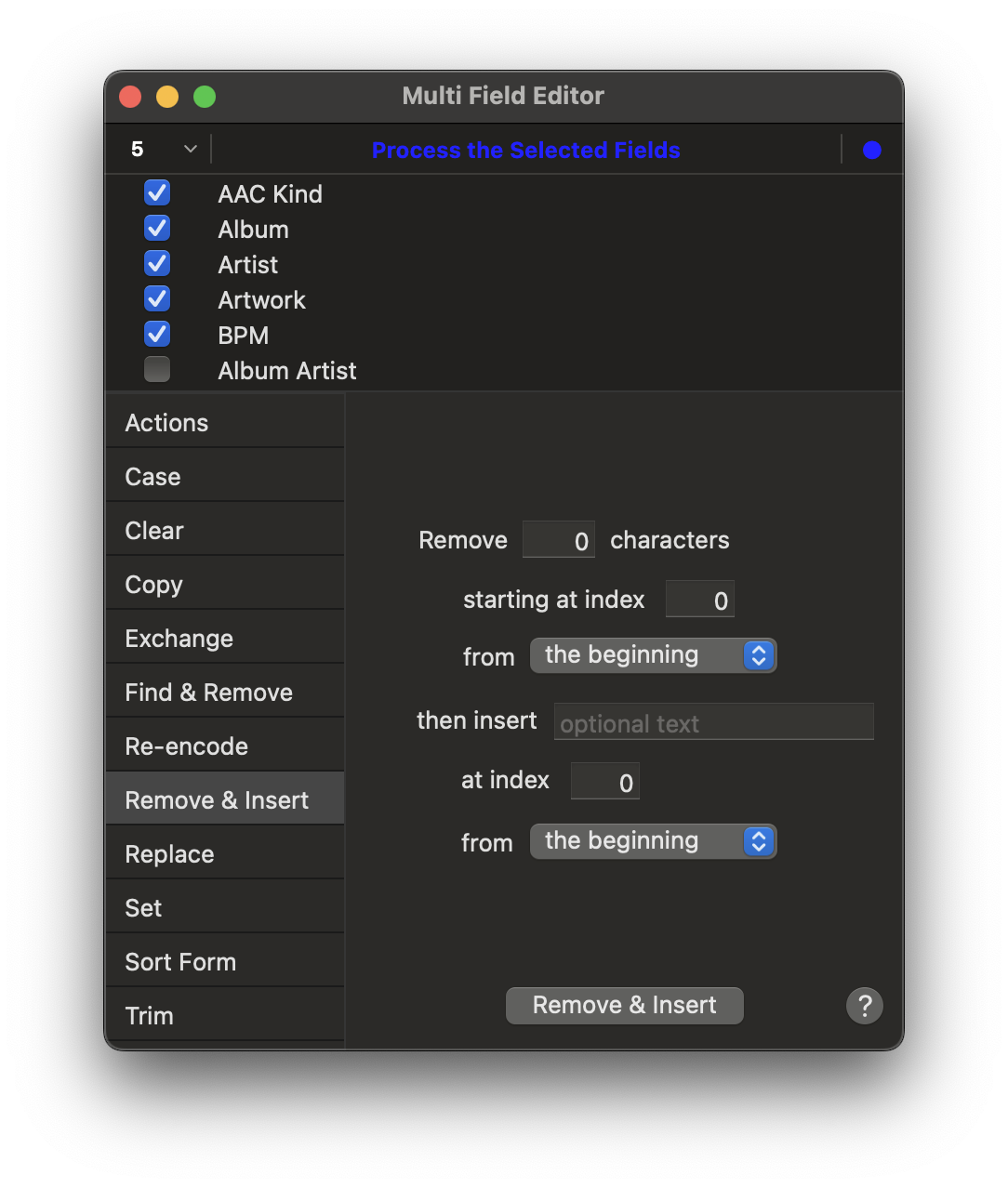
Task: Open help with the question mark button
Action: point(864,1005)
